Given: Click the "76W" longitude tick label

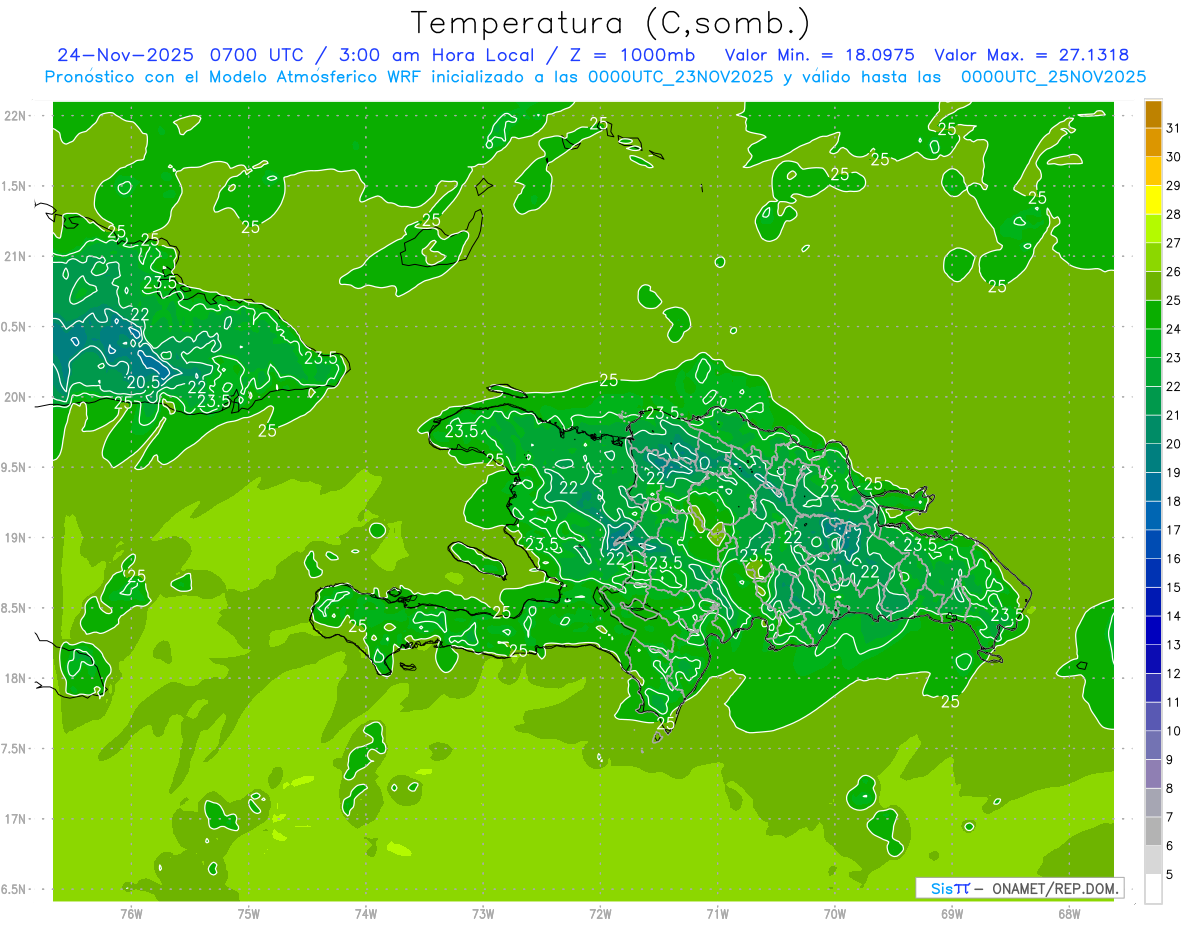Looking at the screenshot, I should coord(131,914).
